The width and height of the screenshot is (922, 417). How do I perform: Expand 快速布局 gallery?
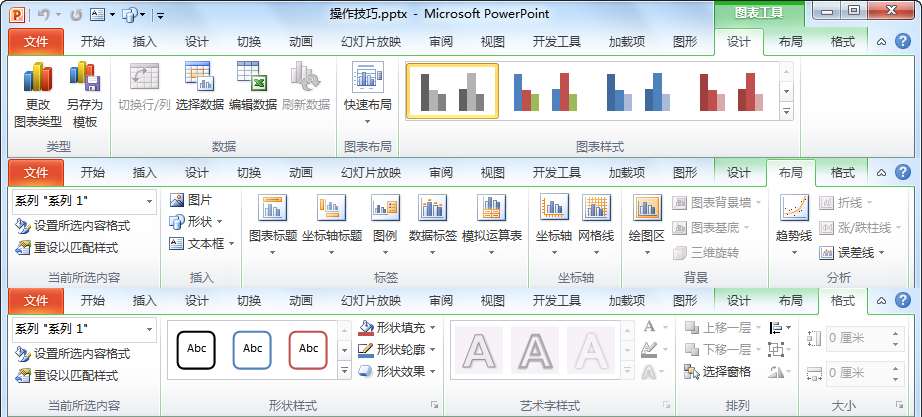[368, 94]
